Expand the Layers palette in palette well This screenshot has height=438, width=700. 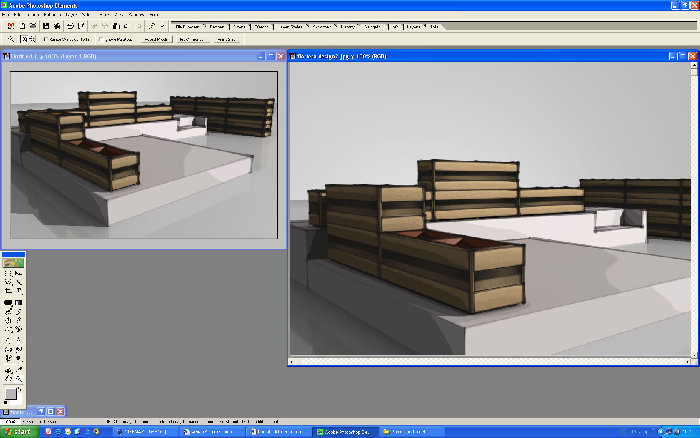413,26
